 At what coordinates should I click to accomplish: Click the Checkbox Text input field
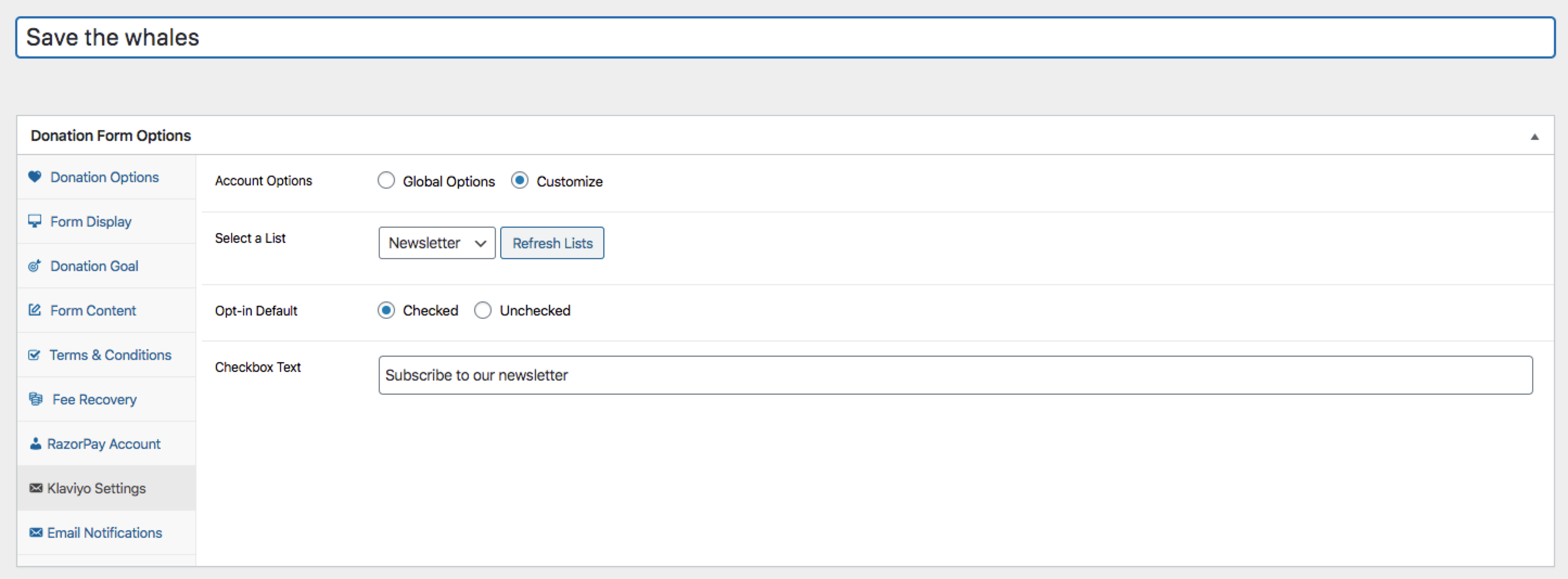point(955,375)
